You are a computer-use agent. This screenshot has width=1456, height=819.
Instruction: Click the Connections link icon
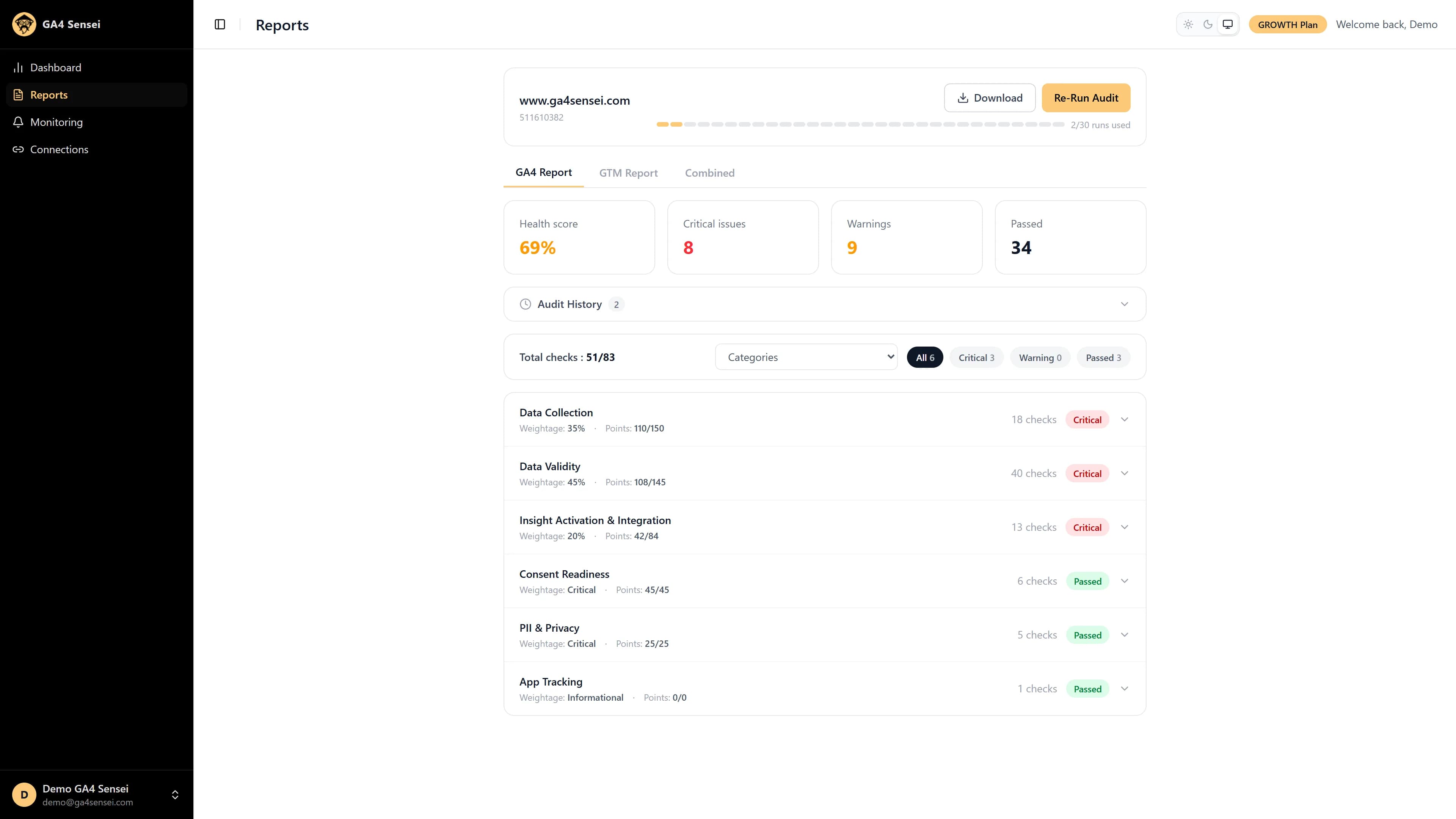click(18, 149)
